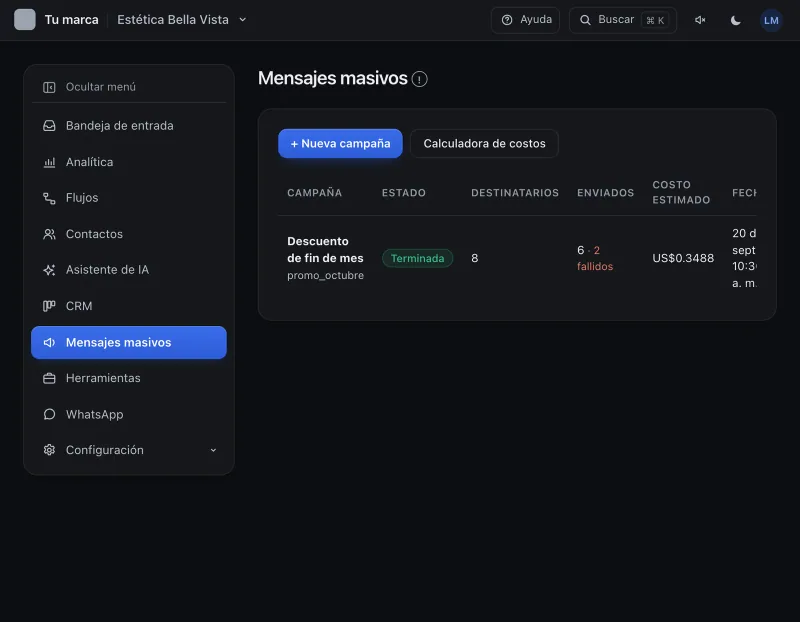Collapse sidebar with Ocultar menú
This screenshot has height=622, width=800.
[129, 87]
